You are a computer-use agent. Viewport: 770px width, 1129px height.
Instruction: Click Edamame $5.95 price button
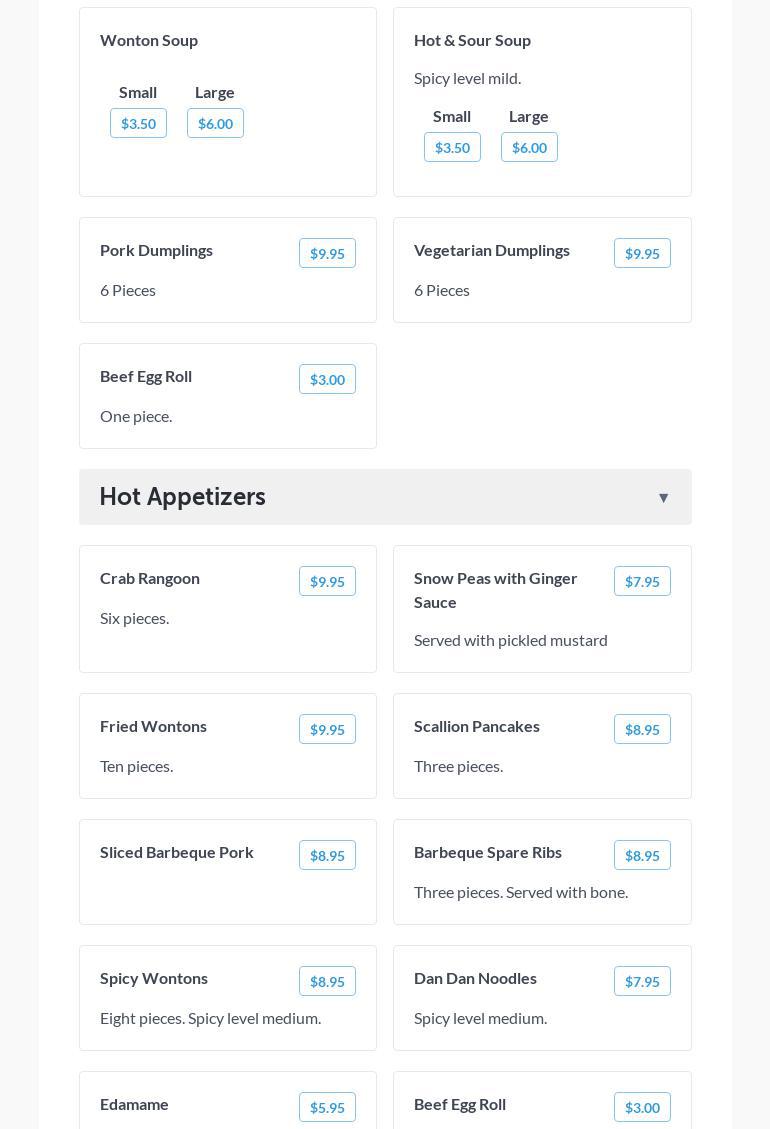[x=327, y=1108]
